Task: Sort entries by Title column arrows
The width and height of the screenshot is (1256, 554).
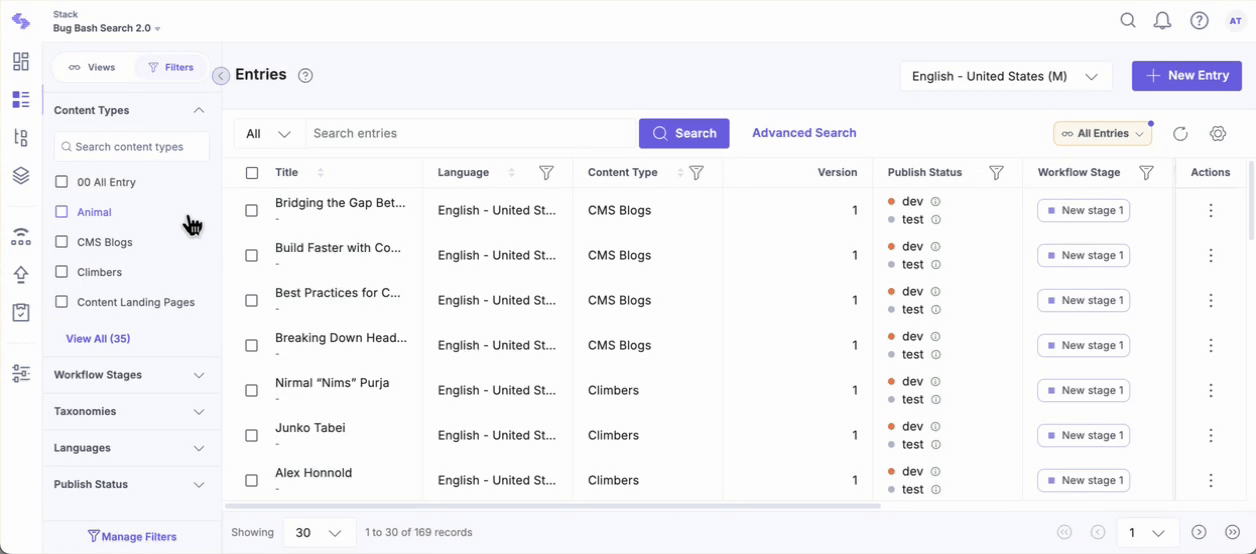Action: [x=320, y=173]
